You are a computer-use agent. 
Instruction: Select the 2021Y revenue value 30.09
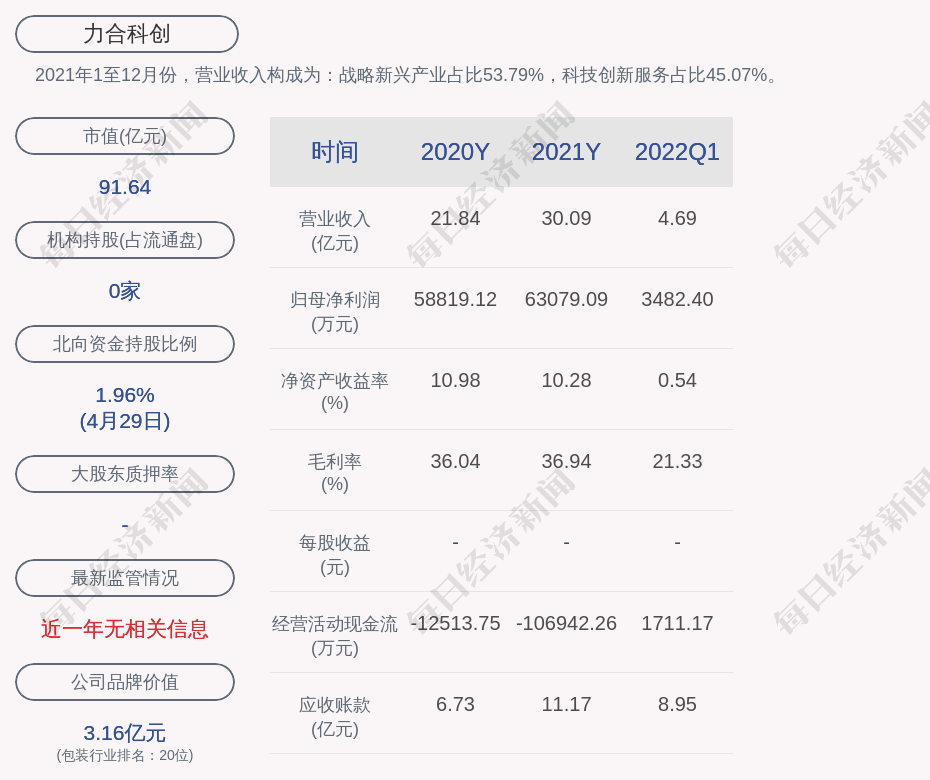[566, 218]
